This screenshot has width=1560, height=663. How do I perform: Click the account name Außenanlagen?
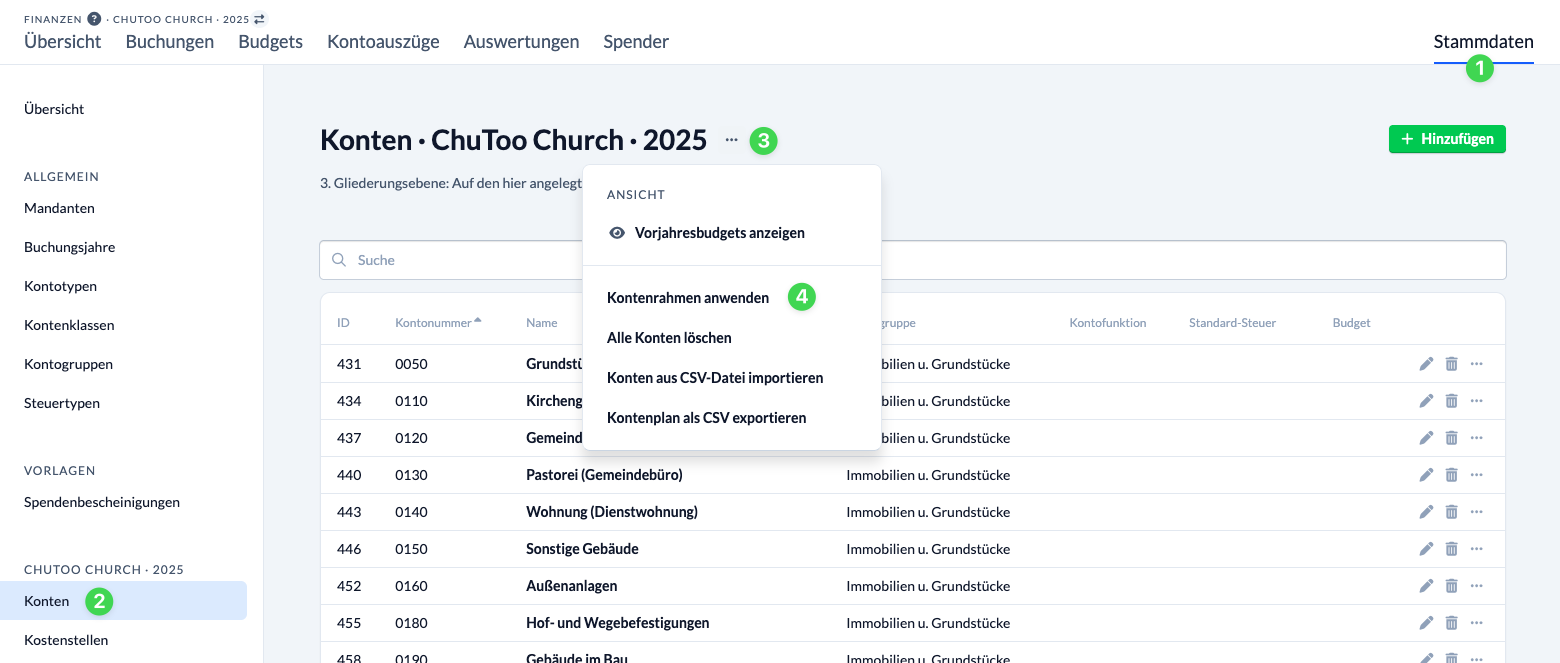(x=572, y=586)
